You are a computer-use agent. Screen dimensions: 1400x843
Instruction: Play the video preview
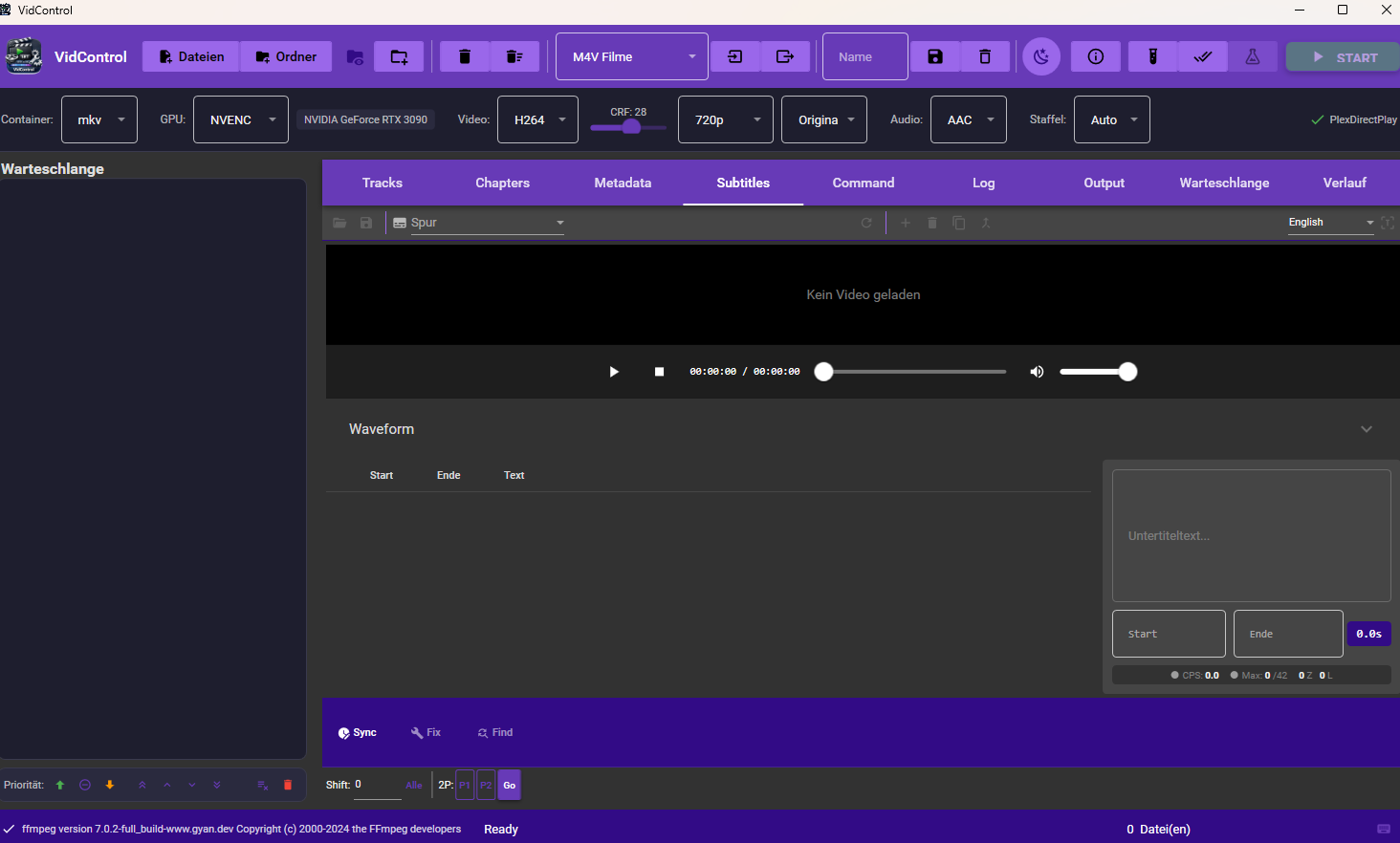coord(614,372)
